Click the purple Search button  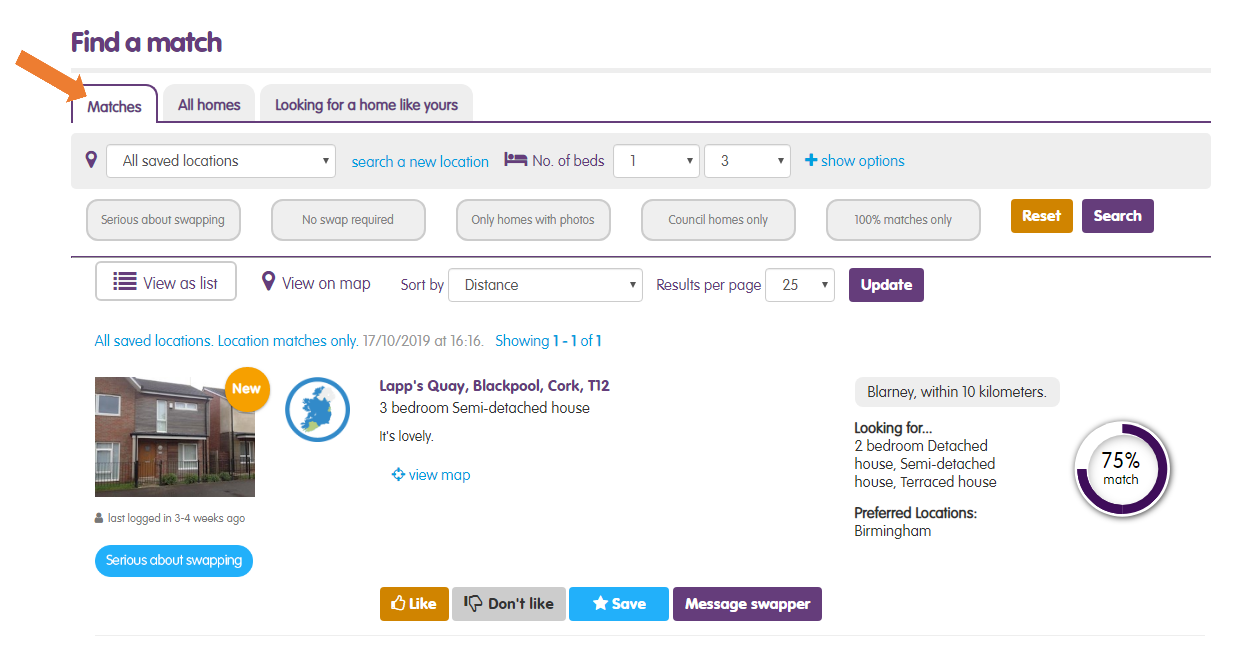1117,216
